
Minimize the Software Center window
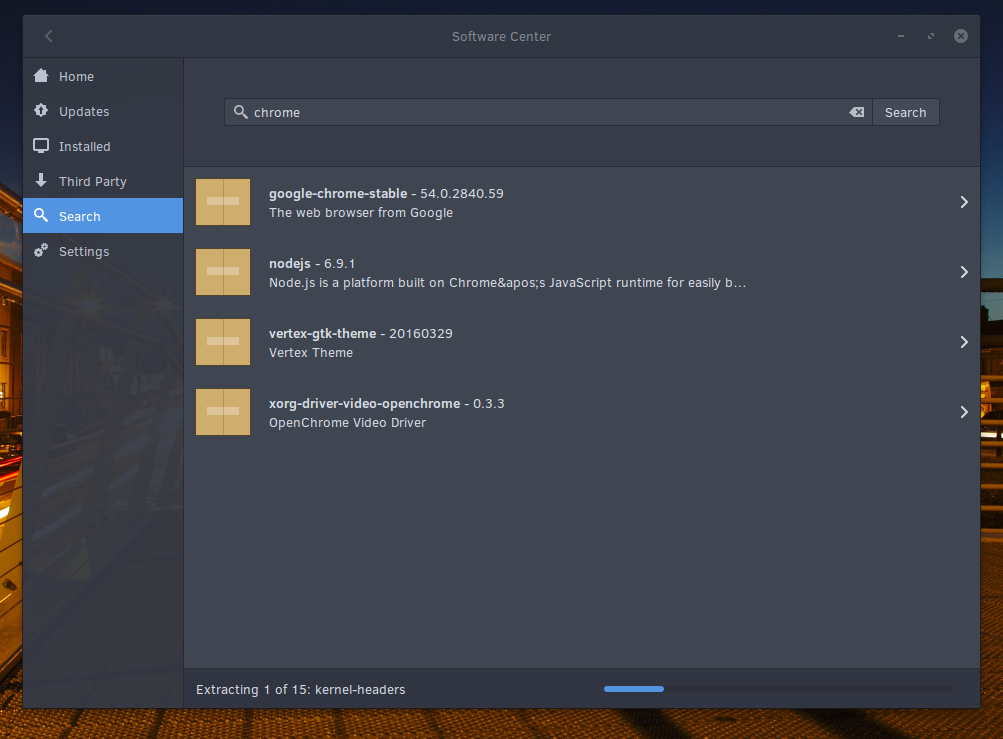click(901, 36)
